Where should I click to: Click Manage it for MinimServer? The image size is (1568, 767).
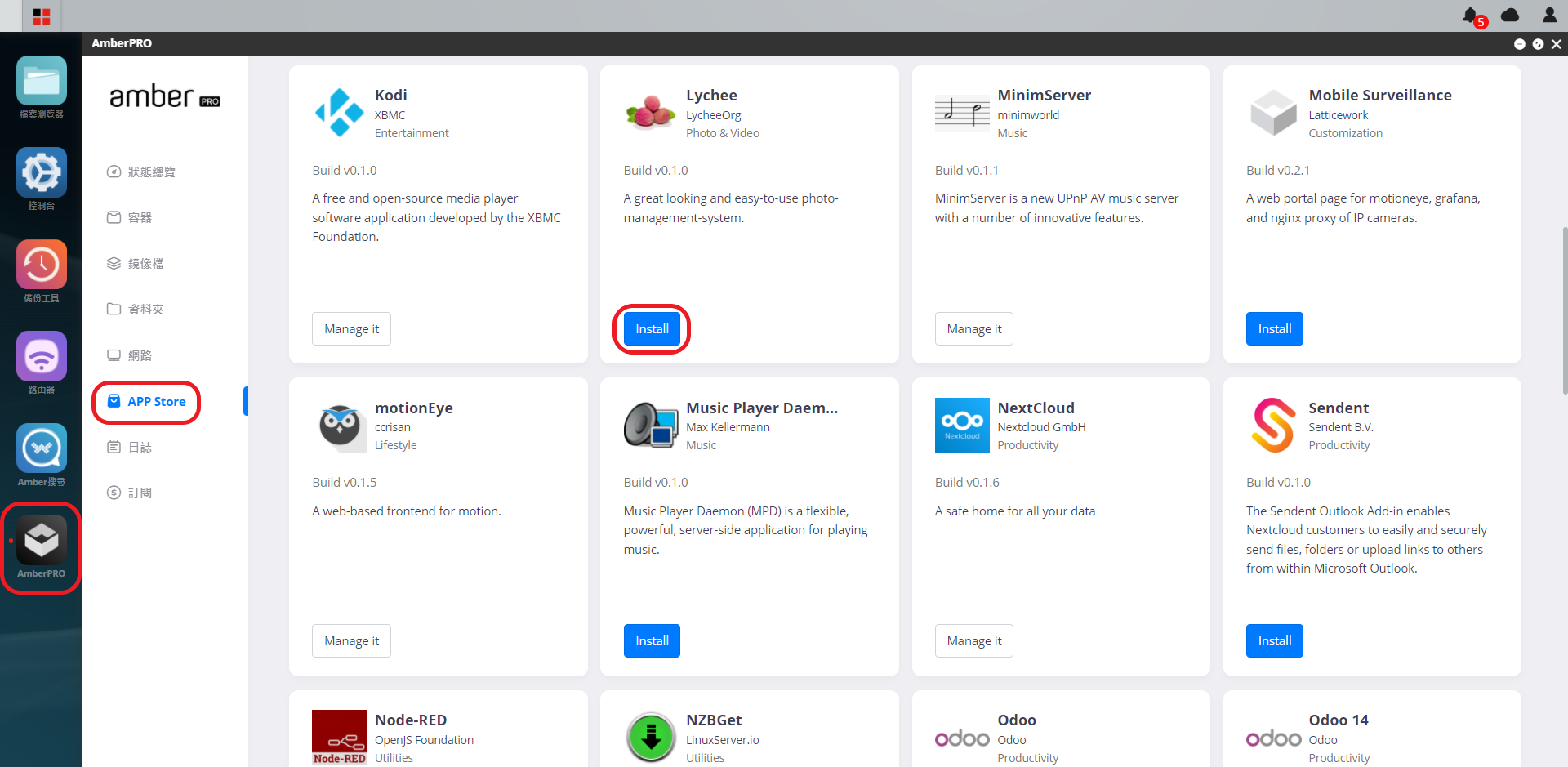[x=974, y=328]
